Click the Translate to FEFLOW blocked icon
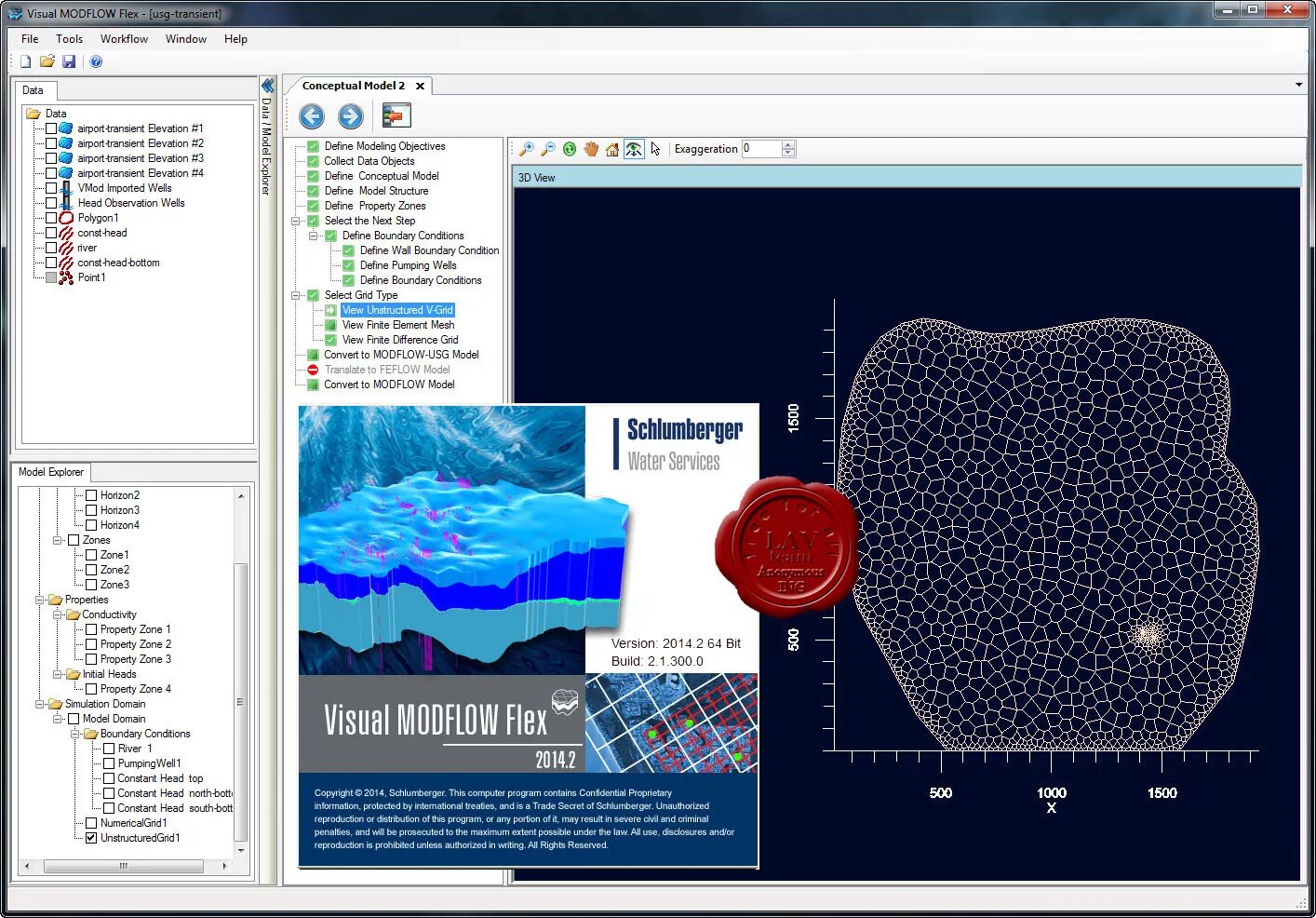This screenshot has width=1316, height=918. click(x=313, y=370)
